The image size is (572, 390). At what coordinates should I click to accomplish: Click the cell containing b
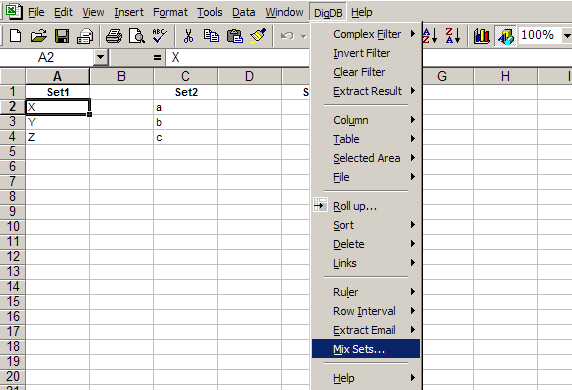tap(185, 122)
